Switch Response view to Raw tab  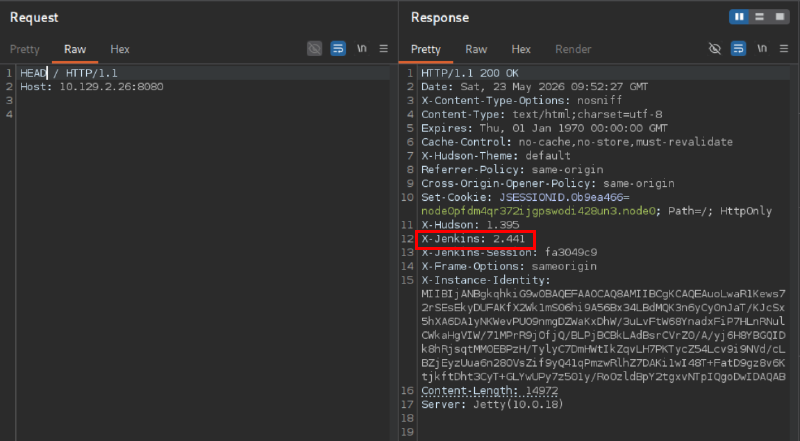(476, 49)
